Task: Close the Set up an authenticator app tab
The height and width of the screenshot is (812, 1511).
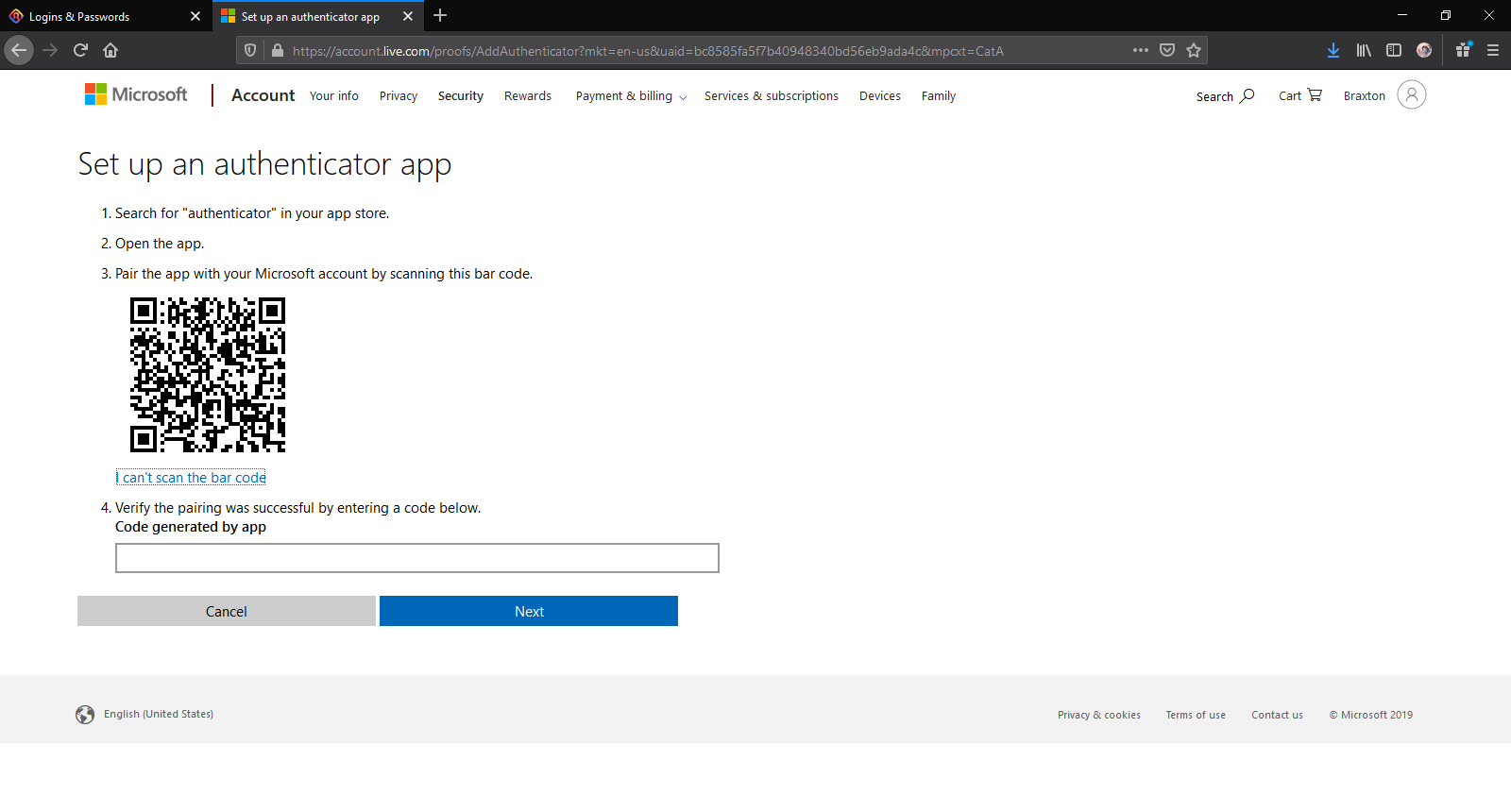Action: [408, 16]
